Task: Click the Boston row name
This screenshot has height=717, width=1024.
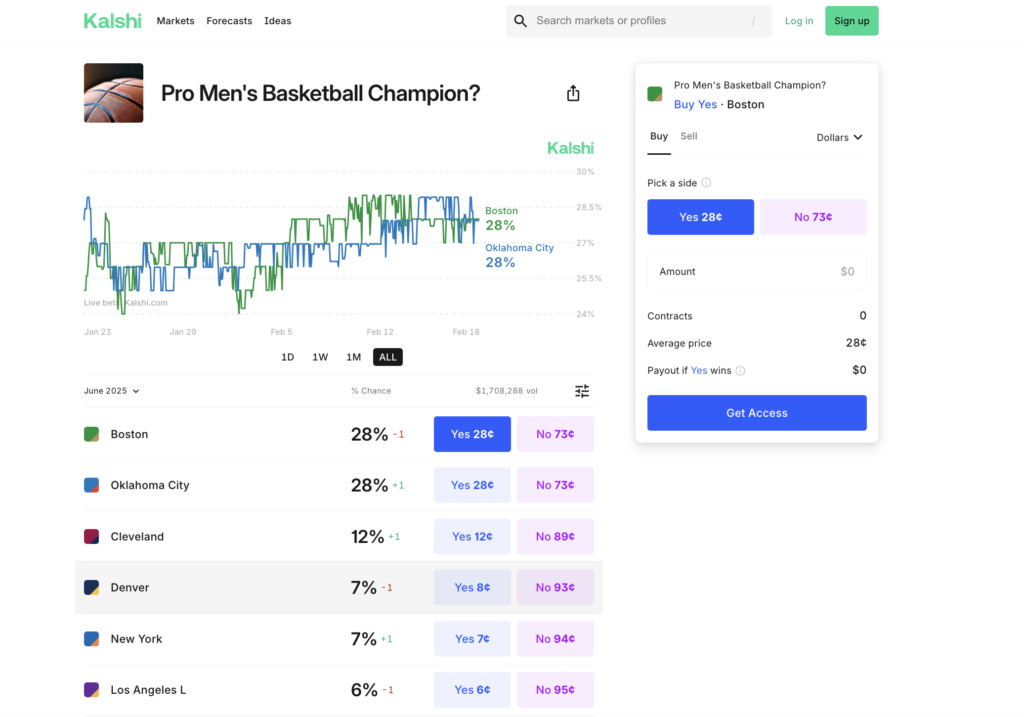Action: (129, 434)
